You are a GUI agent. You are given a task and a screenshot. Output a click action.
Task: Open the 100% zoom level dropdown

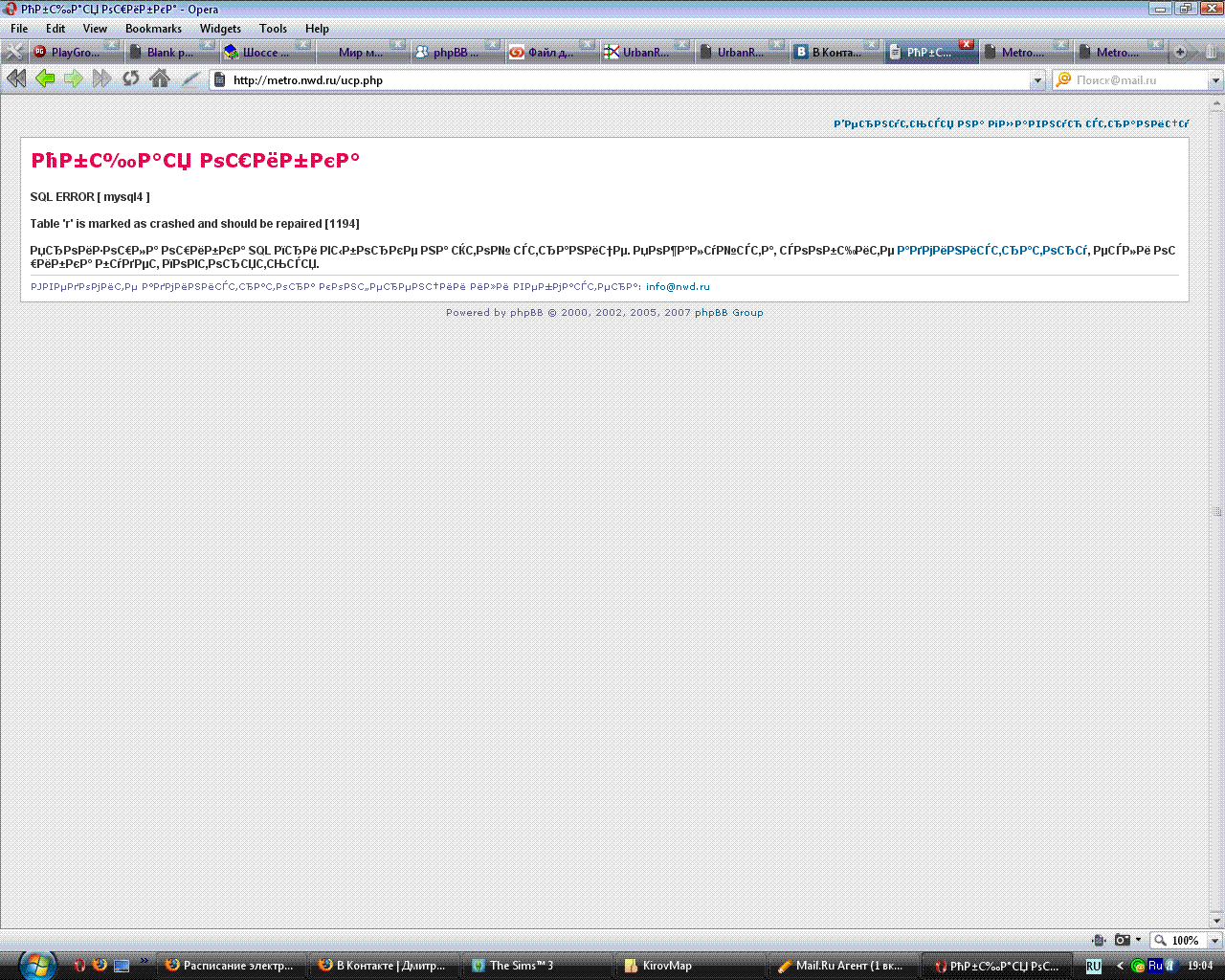1214,941
